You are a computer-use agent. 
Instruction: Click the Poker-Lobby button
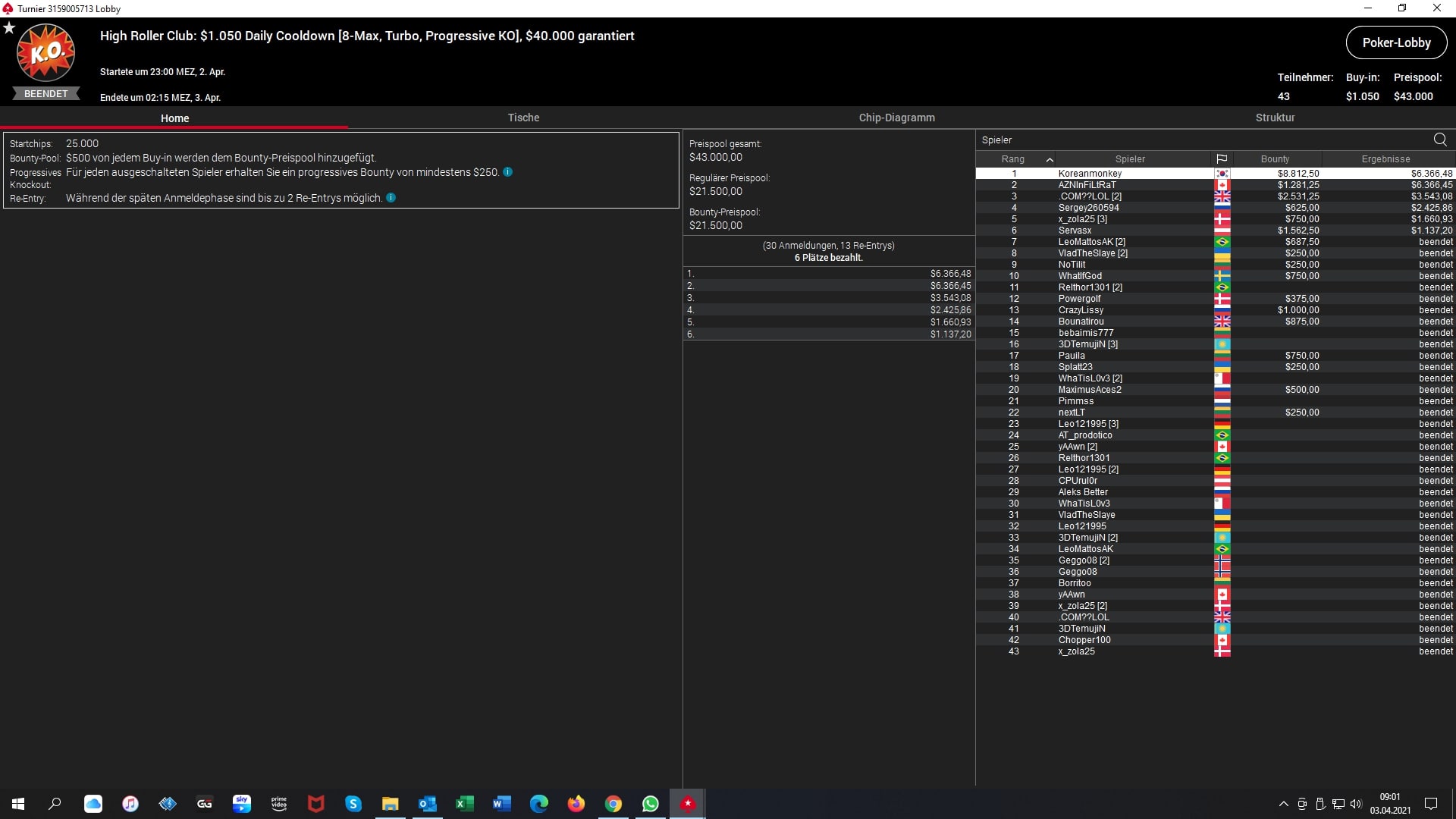(1396, 42)
